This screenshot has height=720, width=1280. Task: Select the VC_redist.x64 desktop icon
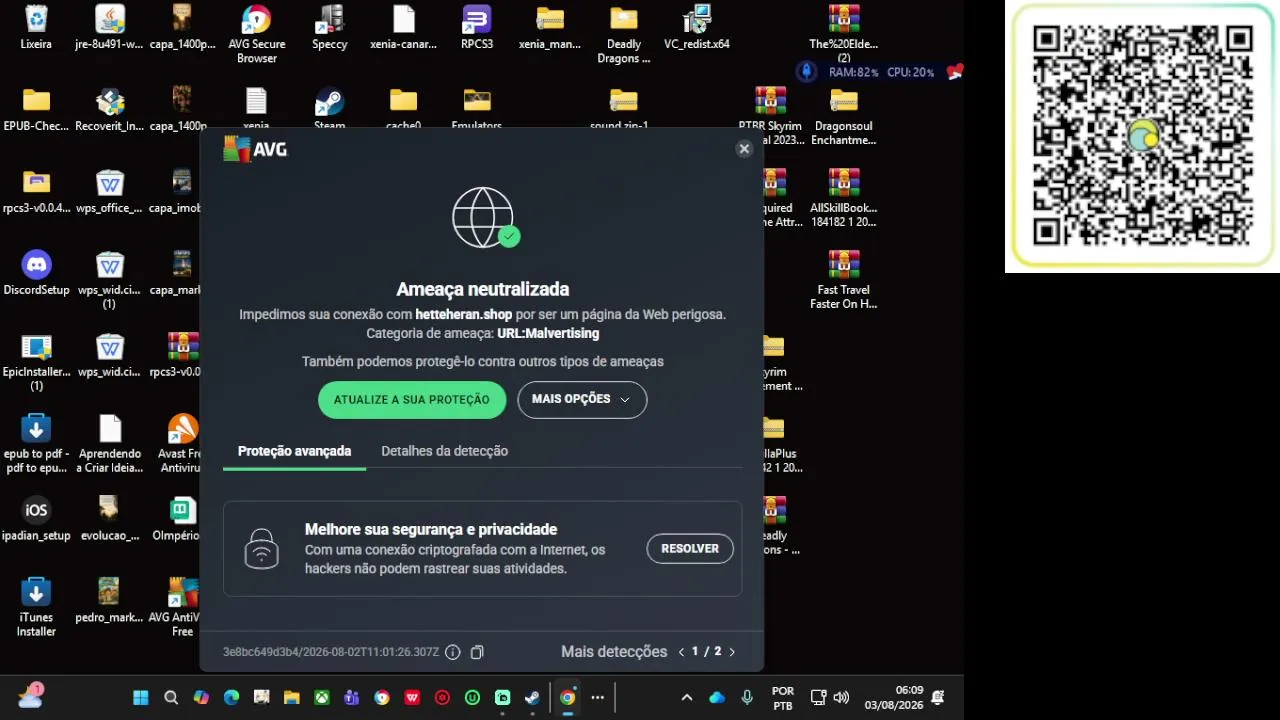point(697,27)
